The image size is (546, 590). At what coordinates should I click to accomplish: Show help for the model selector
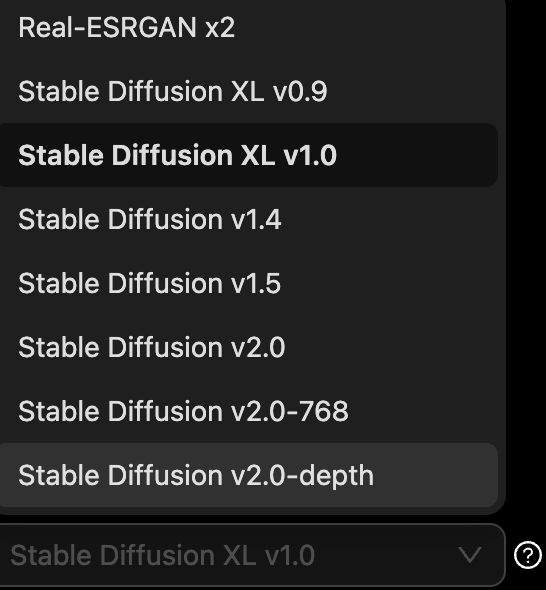[x=527, y=555]
